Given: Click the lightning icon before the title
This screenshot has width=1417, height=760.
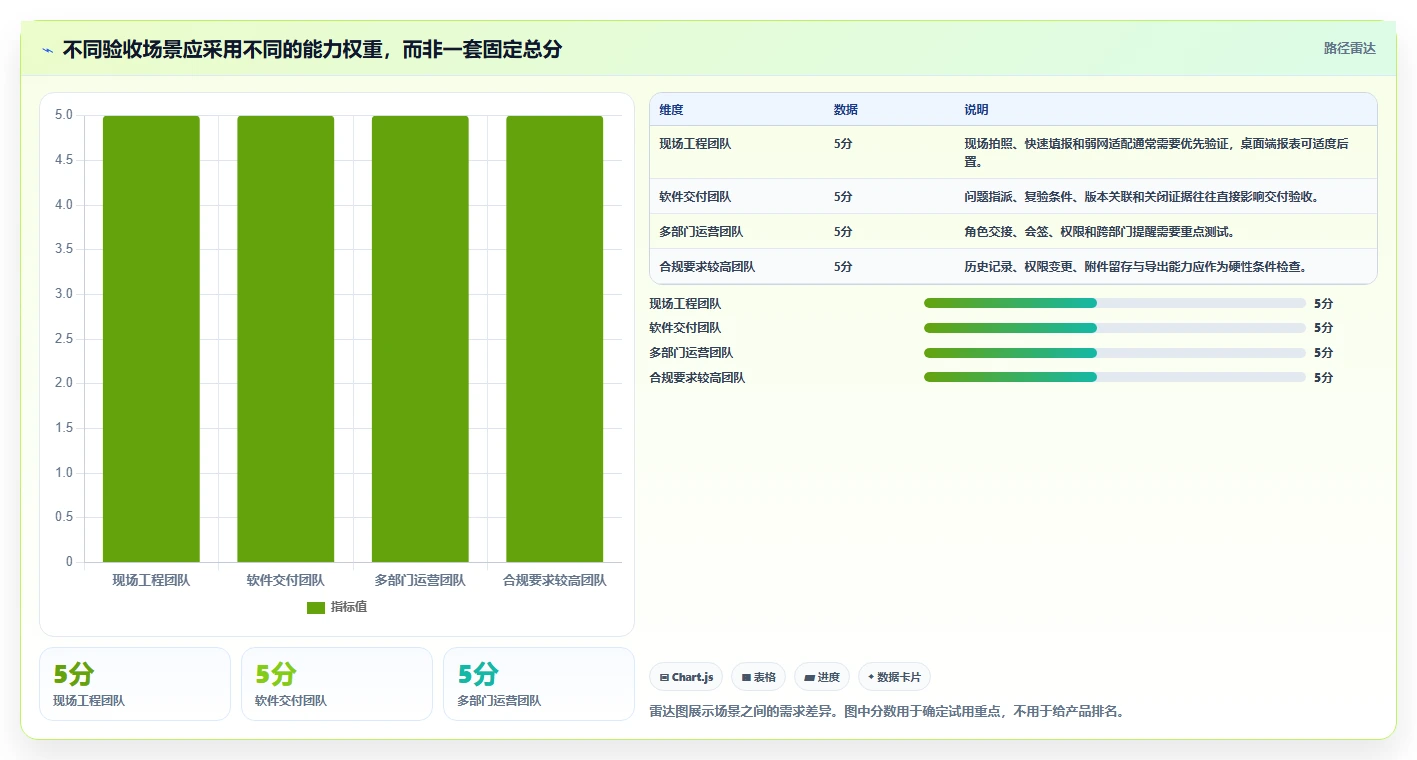Looking at the screenshot, I should pyautogui.click(x=48, y=49).
